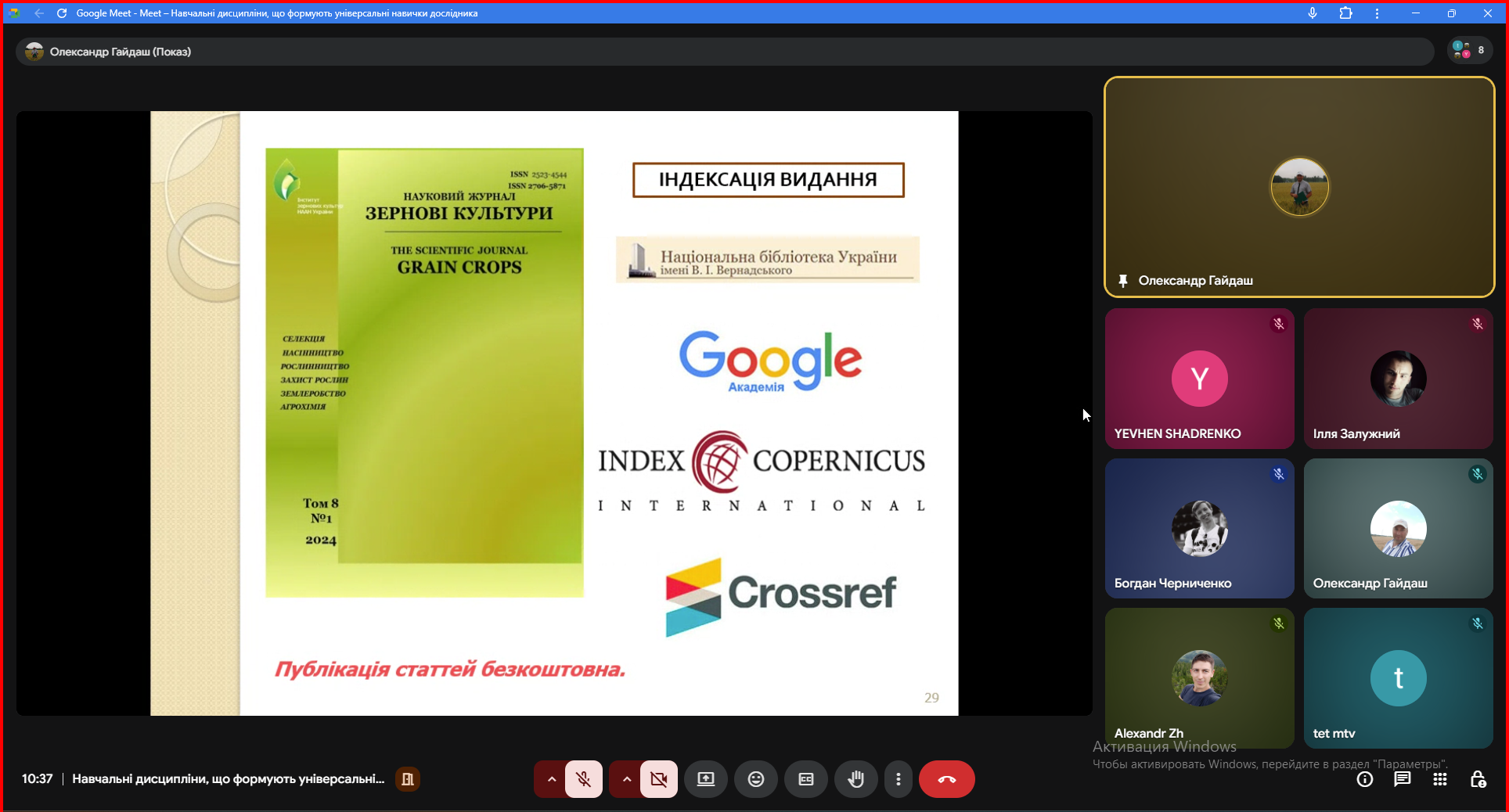Open the emoji reactions panel

point(756,779)
